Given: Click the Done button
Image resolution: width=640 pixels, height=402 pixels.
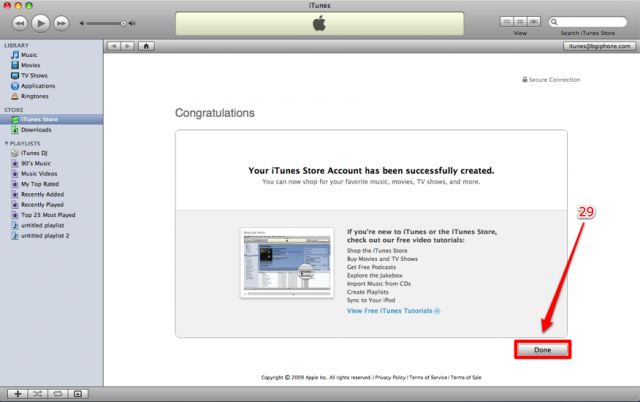Looking at the screenshot, I should point(542,349).
